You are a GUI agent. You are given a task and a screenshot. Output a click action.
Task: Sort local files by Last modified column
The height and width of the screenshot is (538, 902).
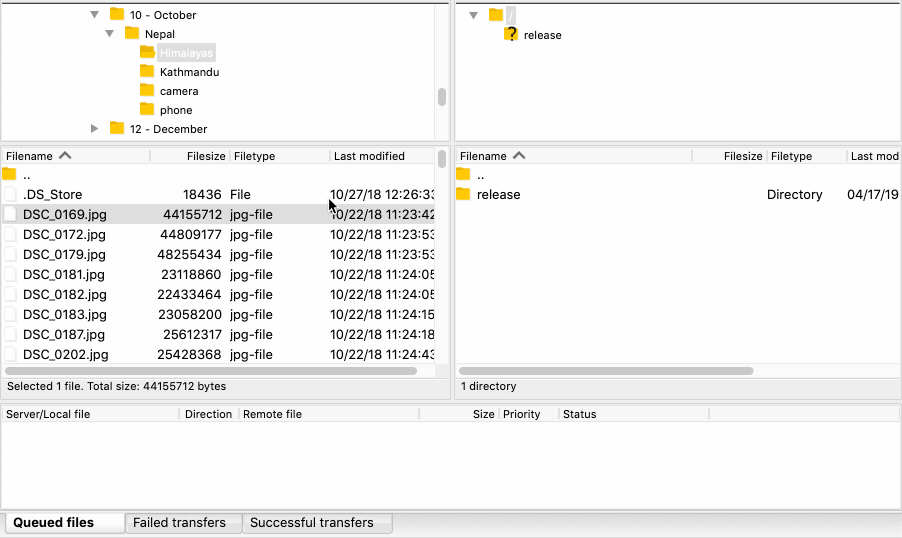click(x=383, y=156)
